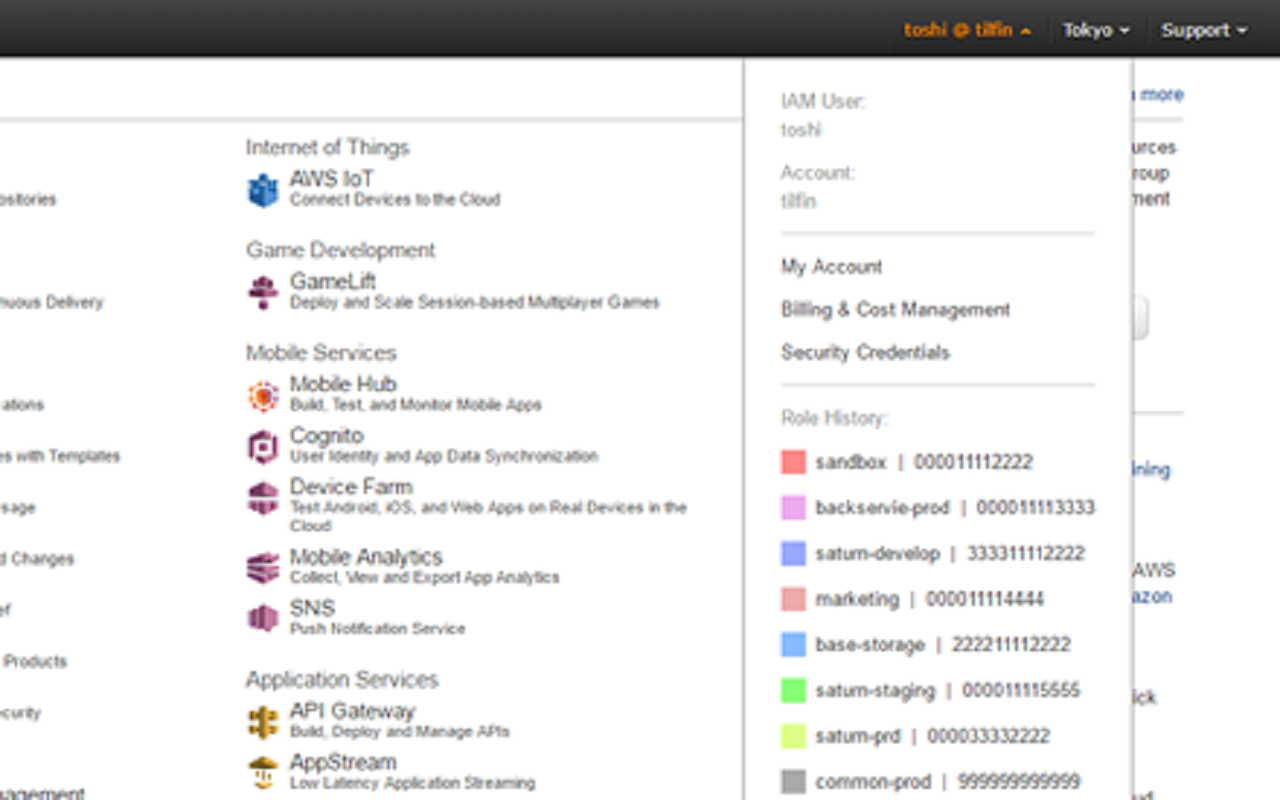The width and height of the screenshot is (1280, 800).
Task: Select the API Gateway icon
Action: 262,720
